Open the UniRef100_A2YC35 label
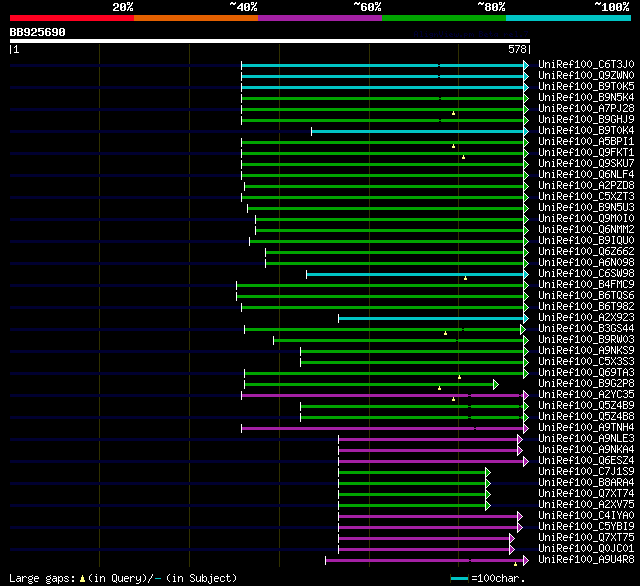640x586 pixels. click(586, 395)
